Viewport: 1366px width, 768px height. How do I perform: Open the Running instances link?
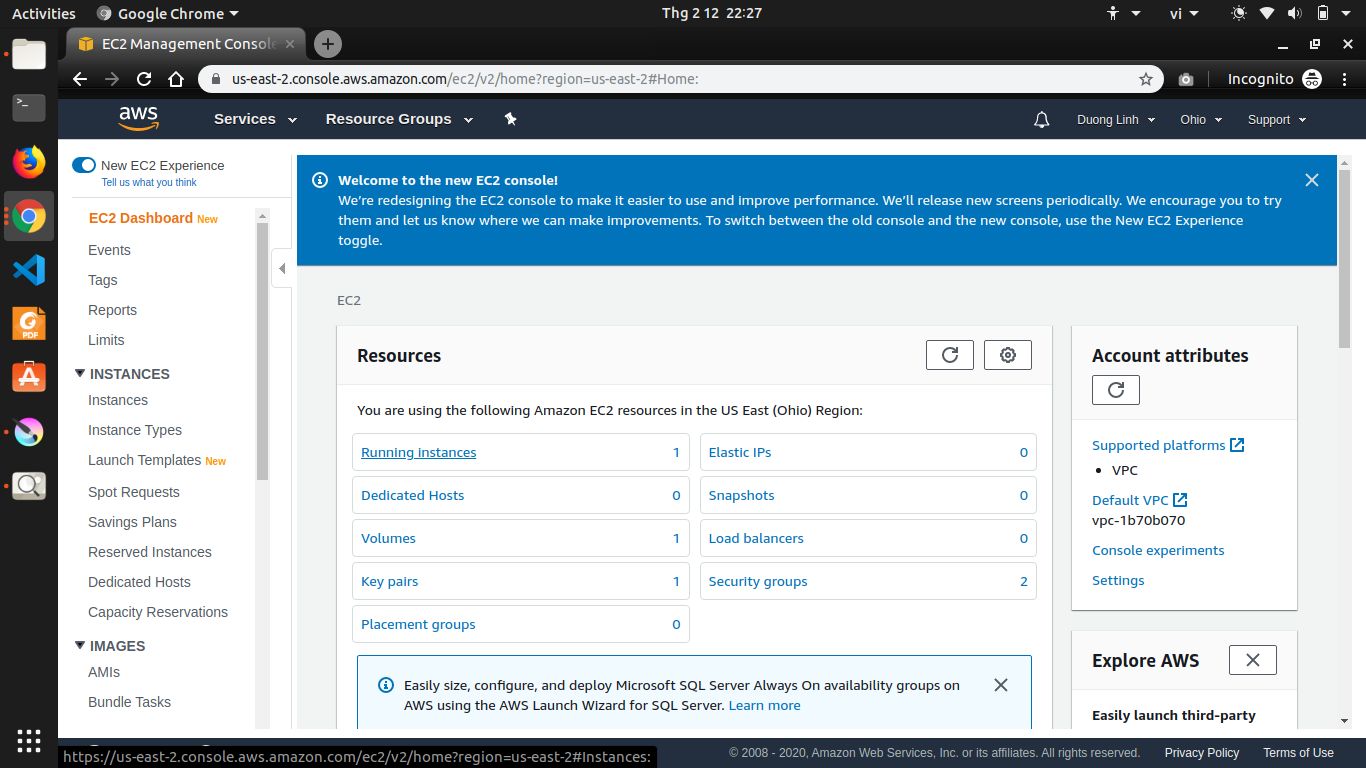coord(419,453)
